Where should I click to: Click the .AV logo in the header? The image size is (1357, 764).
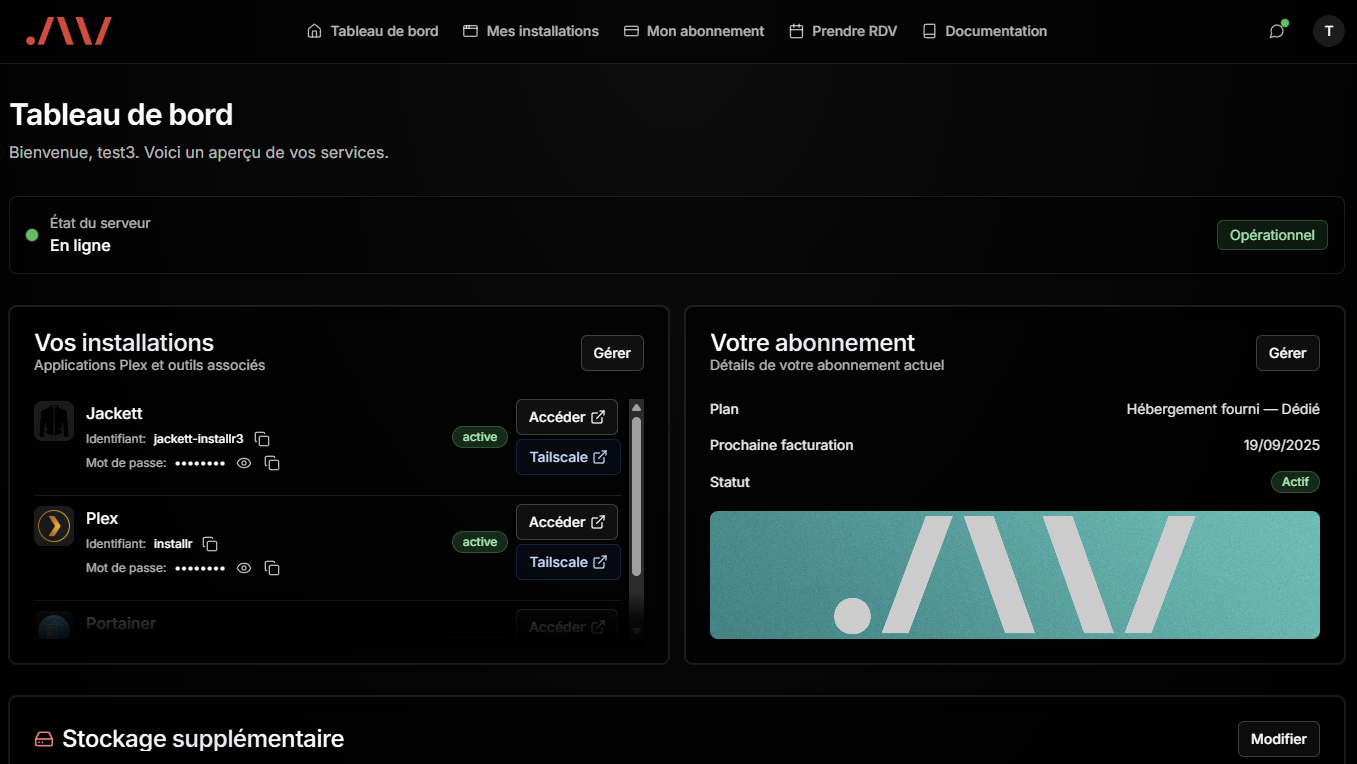pos(68,31)
